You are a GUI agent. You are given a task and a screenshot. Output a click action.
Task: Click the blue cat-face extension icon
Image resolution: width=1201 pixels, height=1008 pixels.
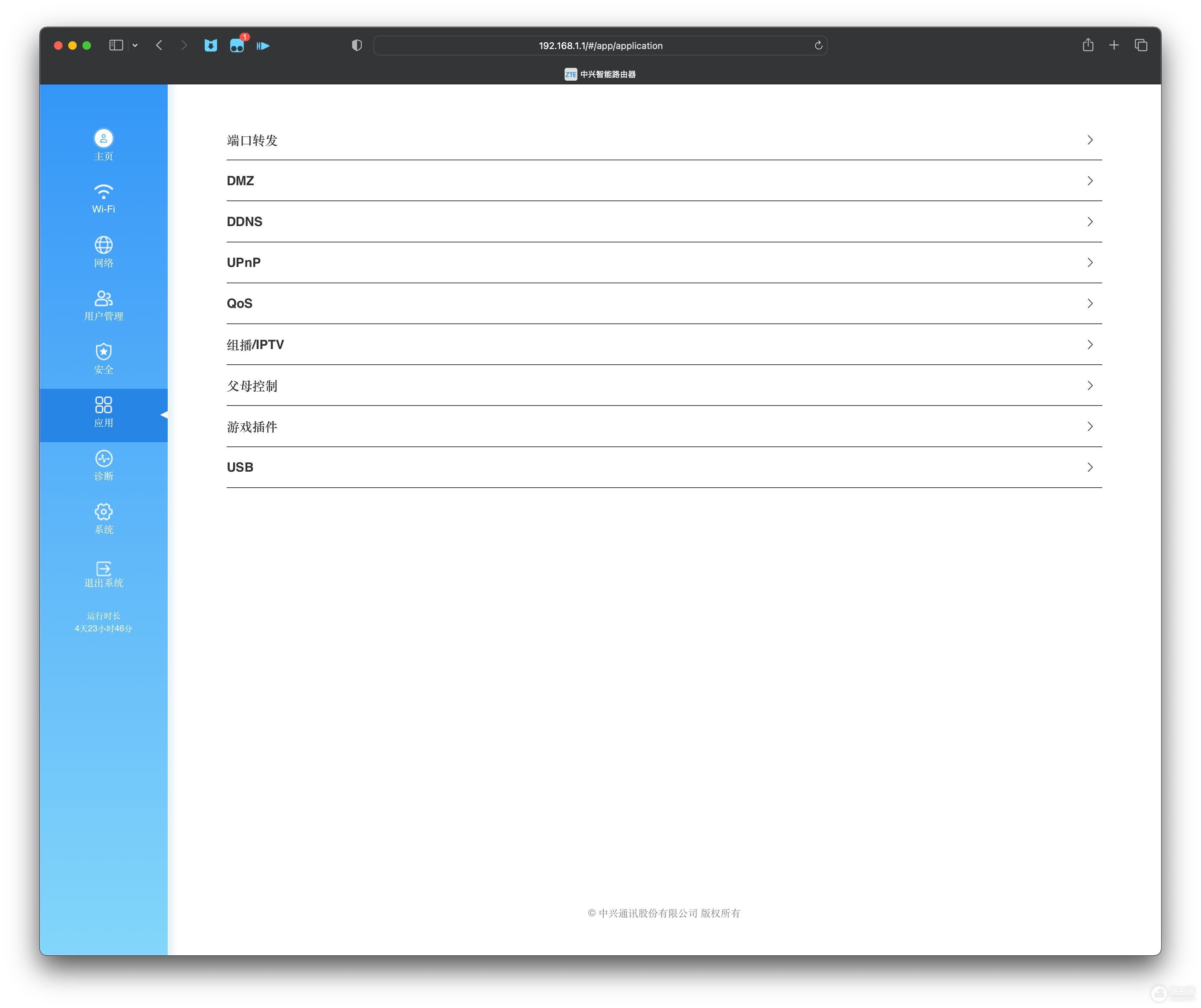pyautogui.click(x=210, y=45)
